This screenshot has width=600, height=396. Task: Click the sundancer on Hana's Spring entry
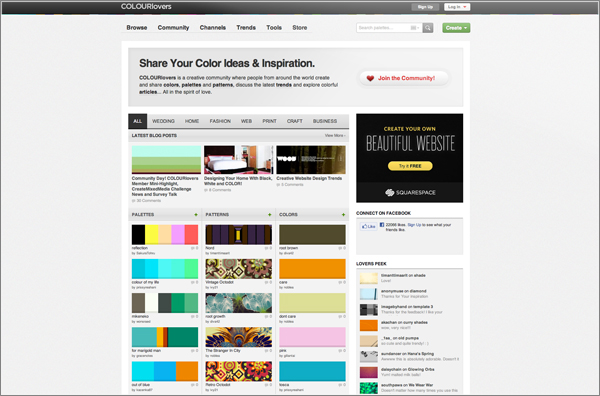410,357
